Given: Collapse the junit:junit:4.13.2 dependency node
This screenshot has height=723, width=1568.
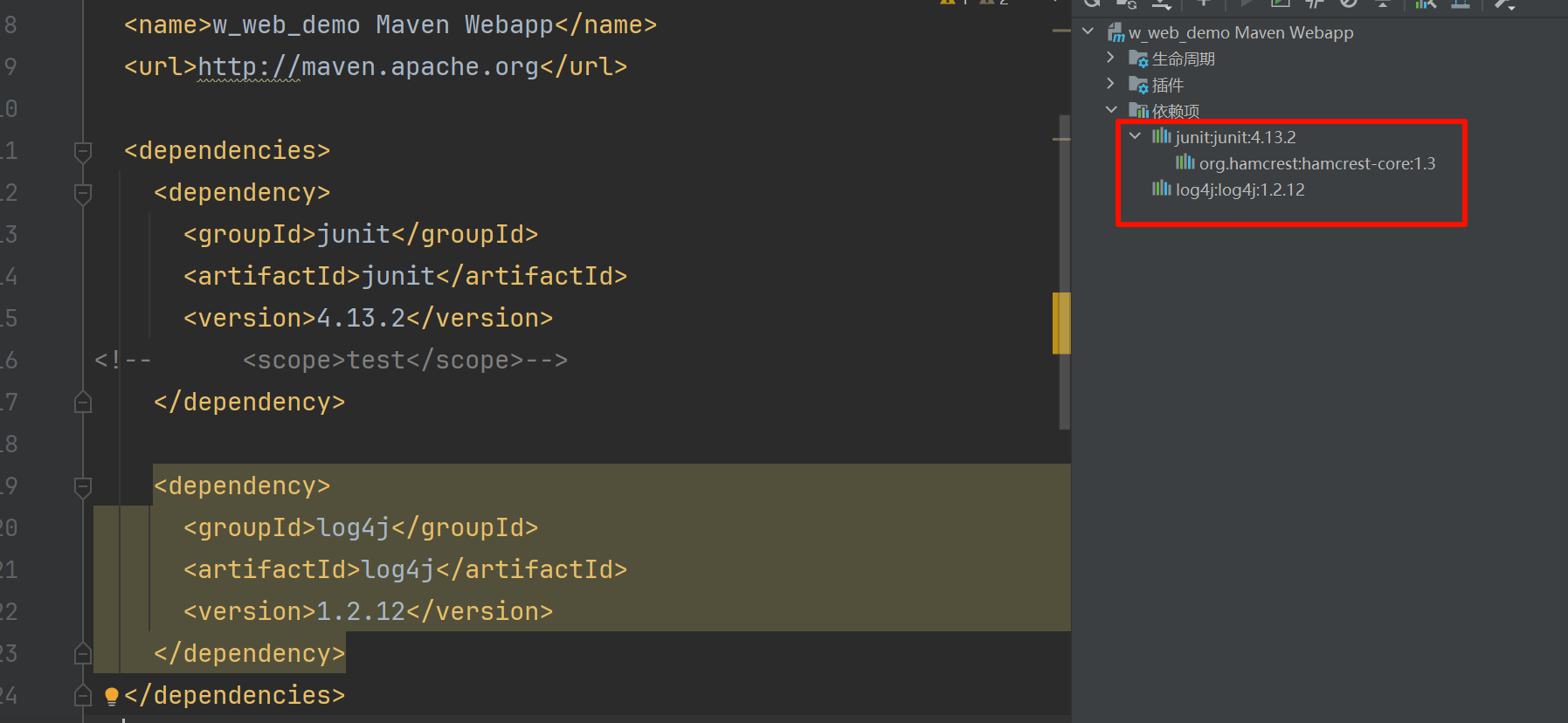Looking at the screenshot, I should [x=1135, y=136].
